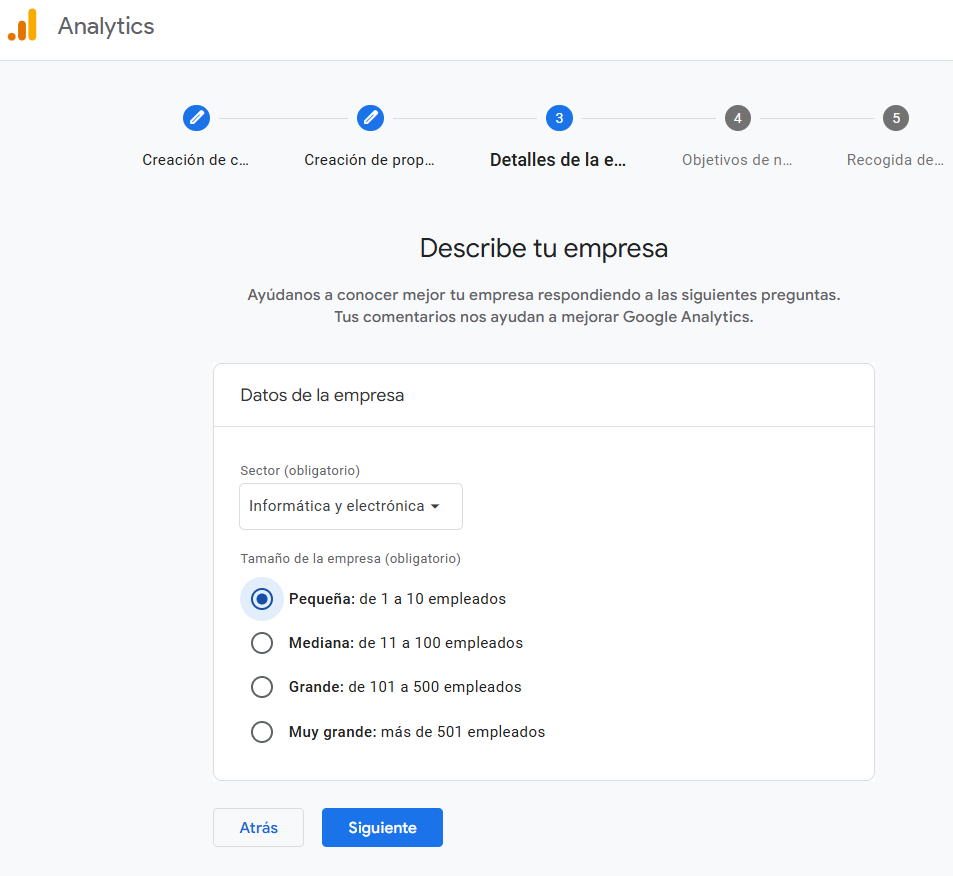Select the 'Pequeña: de 1 a 10 empleados' radio
The image size is (953, 876).
click(x=262, y=599)
